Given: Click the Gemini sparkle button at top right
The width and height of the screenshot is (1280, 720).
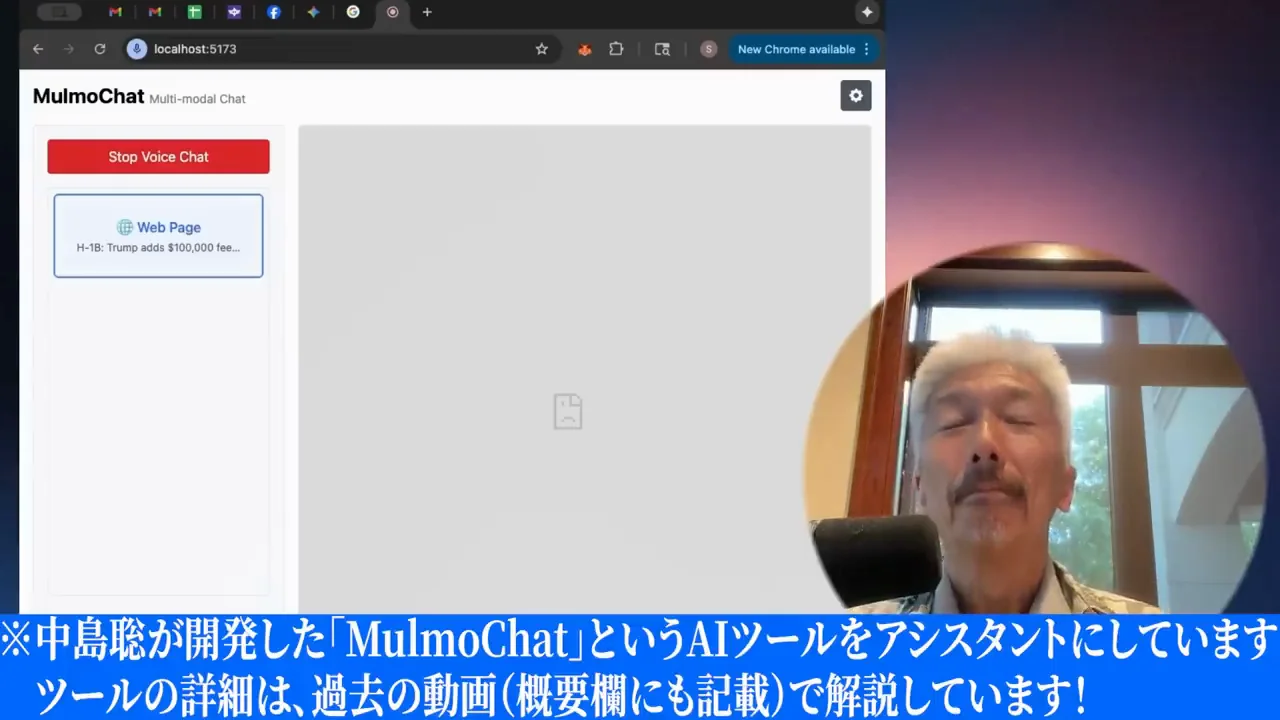Looking at the screenshot, I should (x=867, y=12).
